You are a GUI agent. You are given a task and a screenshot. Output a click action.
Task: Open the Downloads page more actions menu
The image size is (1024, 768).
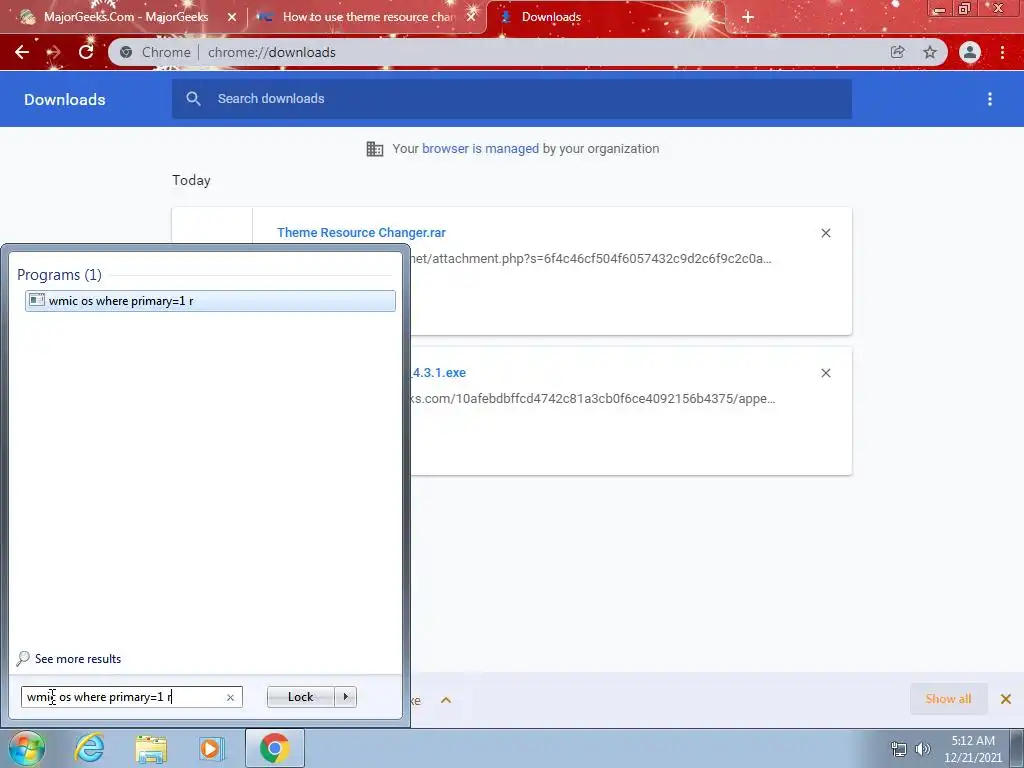[990, 99]
